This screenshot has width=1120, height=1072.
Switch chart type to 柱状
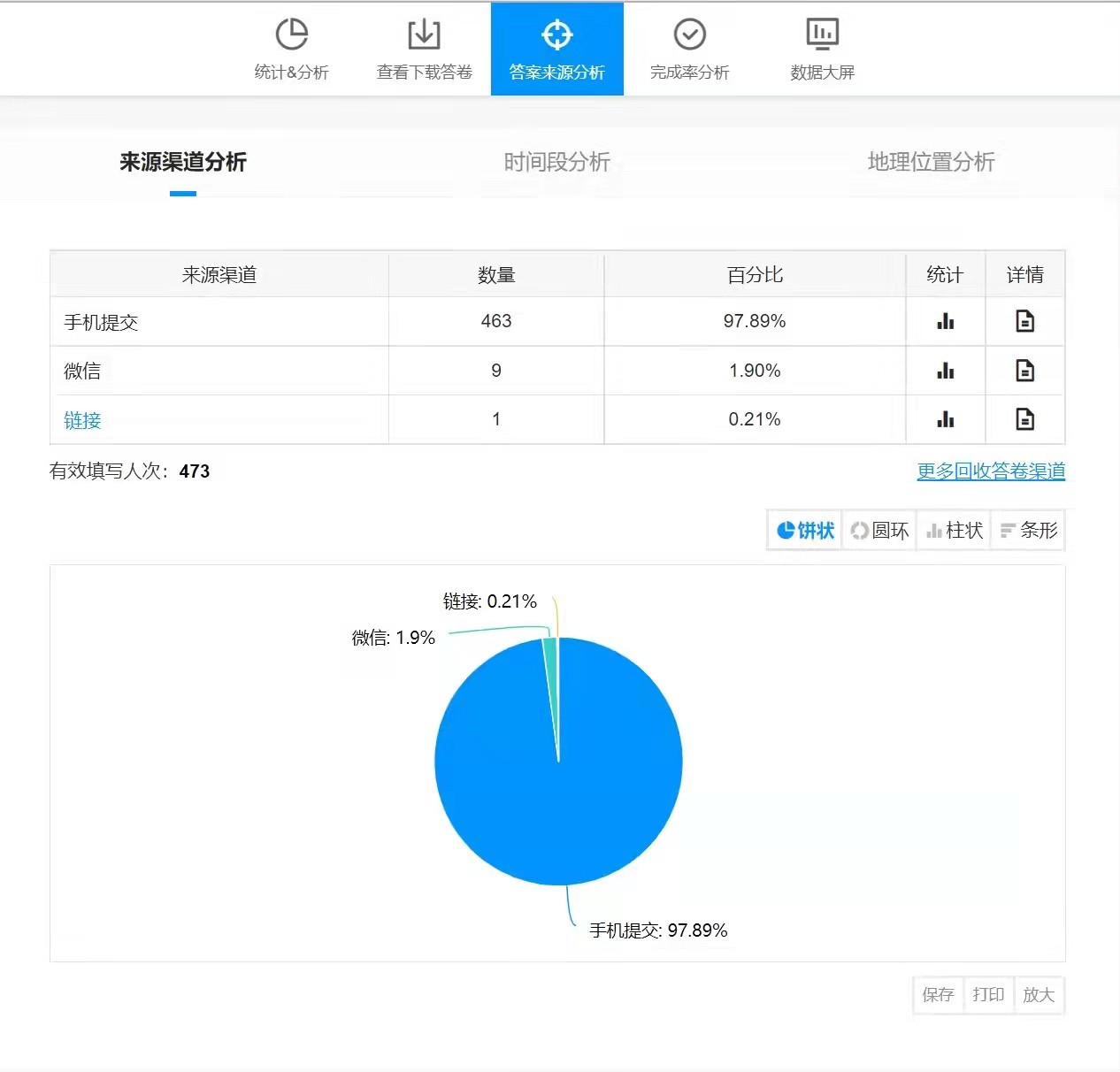(x=954, y=531)
